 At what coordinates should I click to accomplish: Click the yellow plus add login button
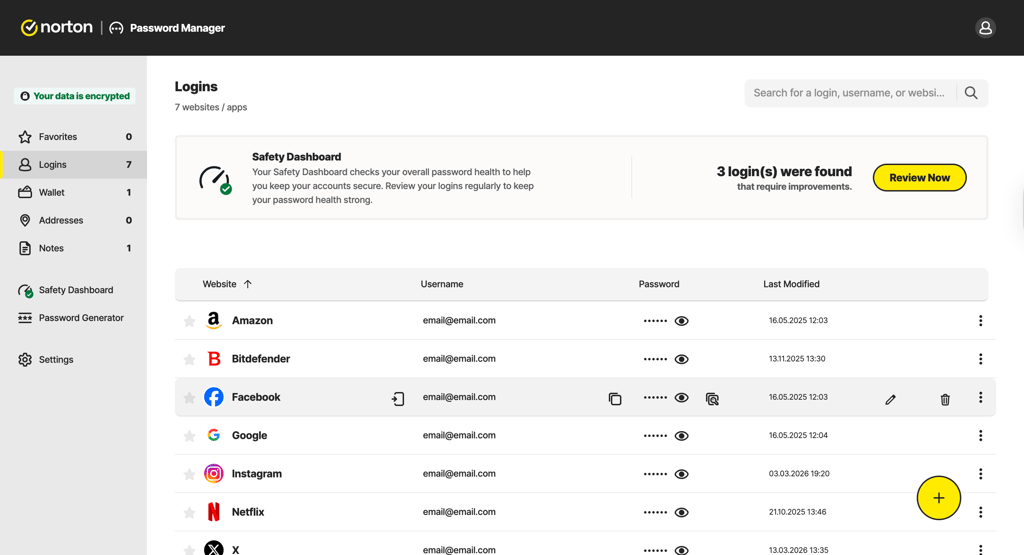pyautogui.click(x=938, y=498)
